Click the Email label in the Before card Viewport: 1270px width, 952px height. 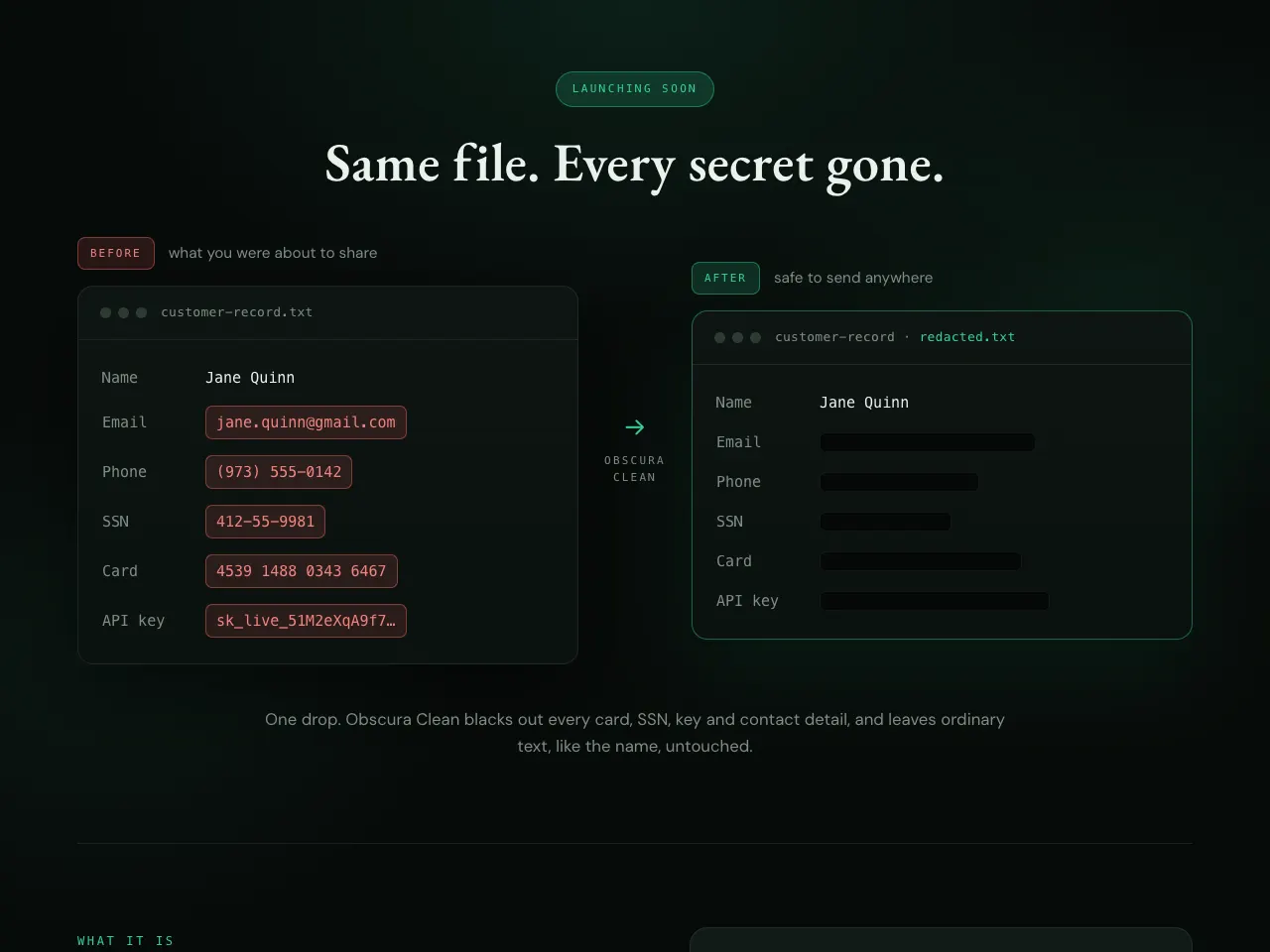(x=124, y=422)
